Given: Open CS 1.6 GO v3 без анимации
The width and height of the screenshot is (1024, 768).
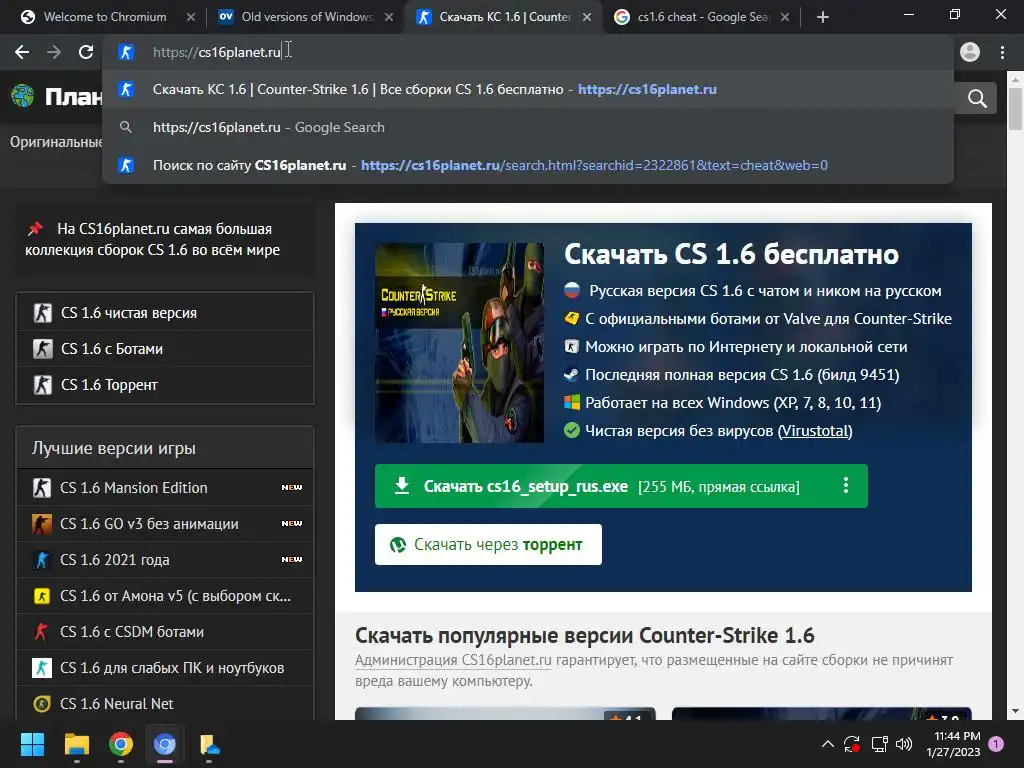Looking at the screenshot, I should (x=165, y=524).
